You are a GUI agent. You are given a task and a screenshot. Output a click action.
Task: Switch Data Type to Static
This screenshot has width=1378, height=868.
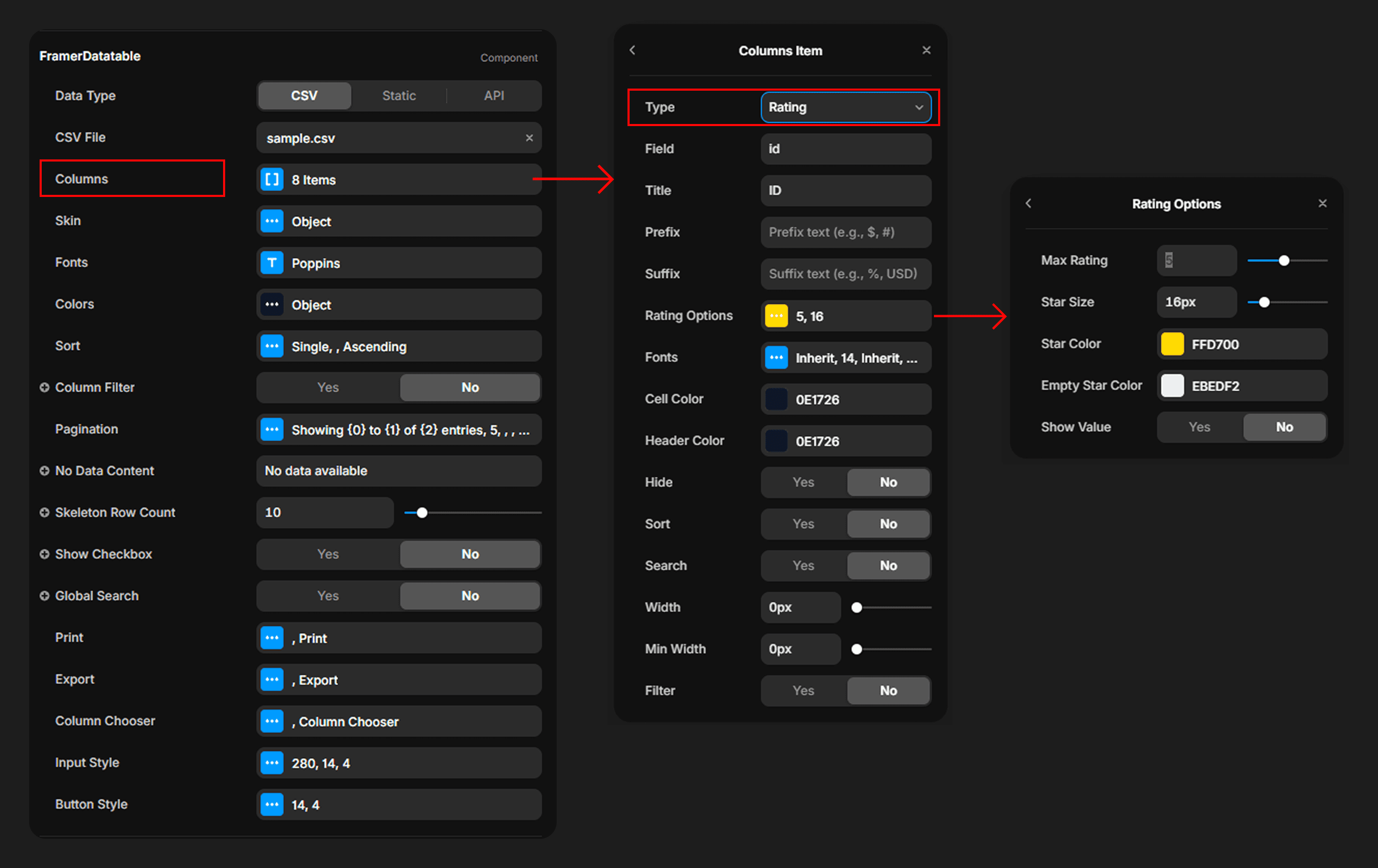(x=399, y=95)
